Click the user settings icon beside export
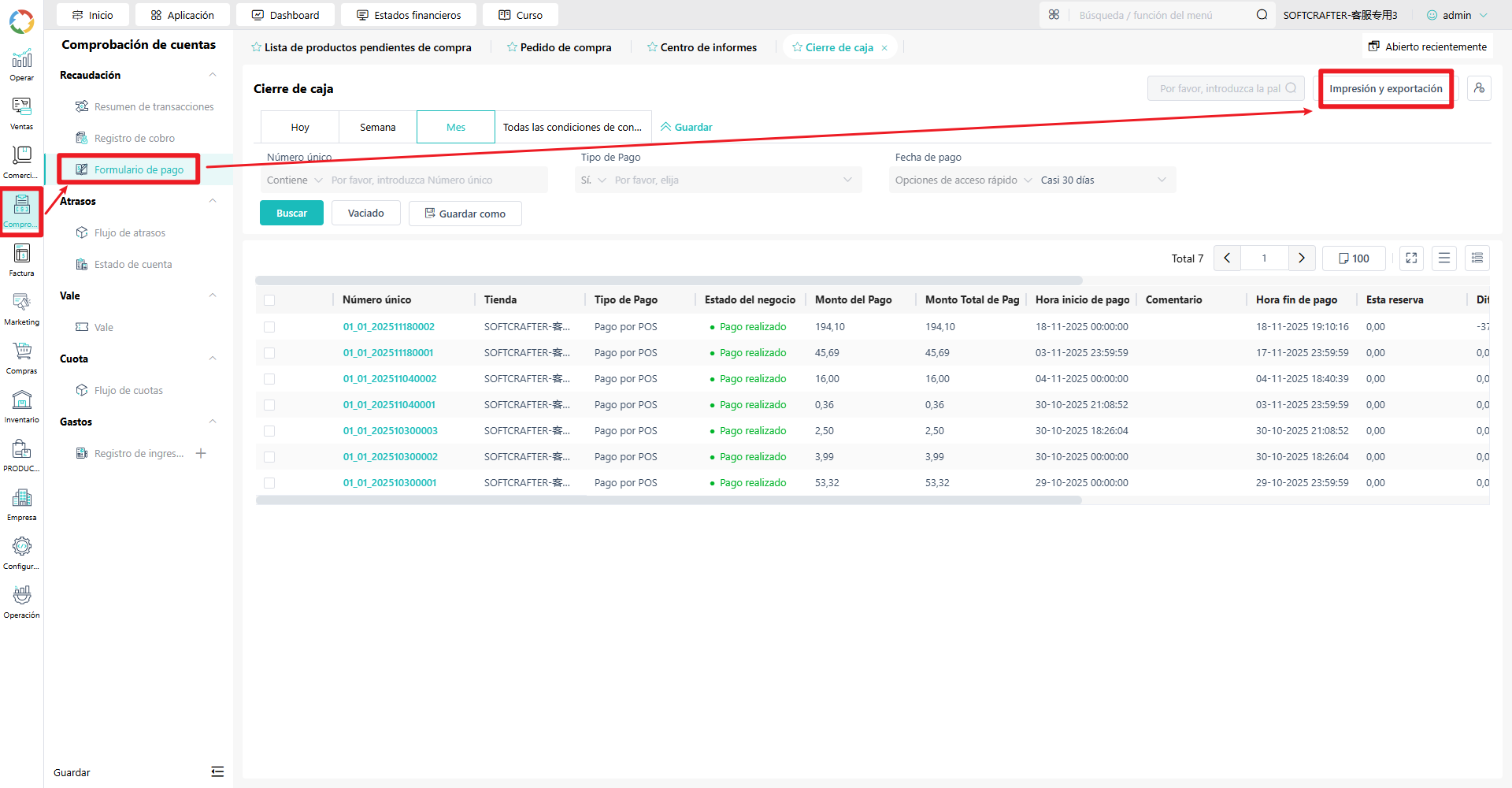Viewport: 1512px width, 788px height. coord(1479,88)
